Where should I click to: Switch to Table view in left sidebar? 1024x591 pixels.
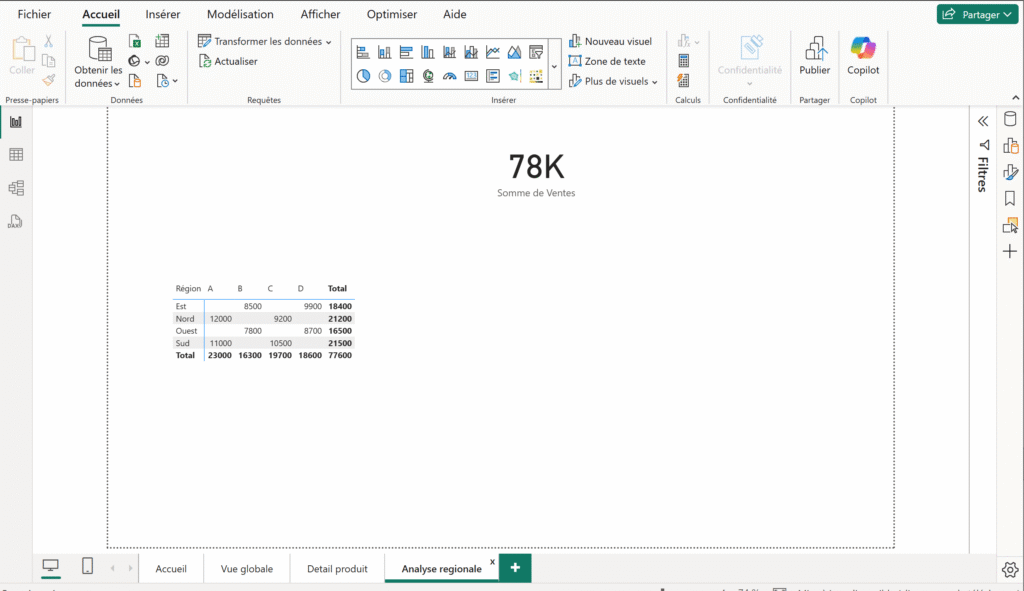click(15, 154)
